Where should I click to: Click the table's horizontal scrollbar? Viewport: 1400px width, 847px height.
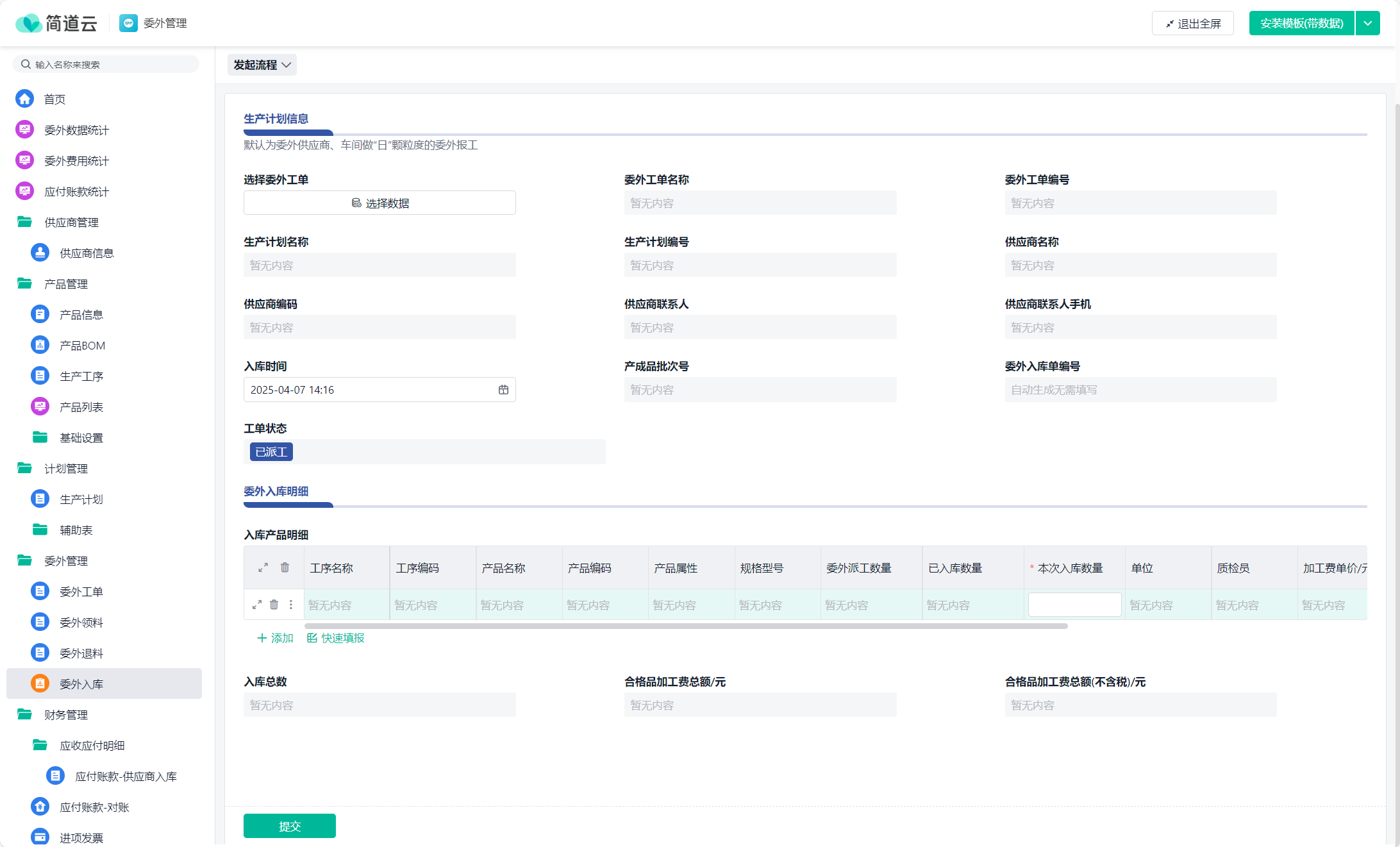(685, 626)
